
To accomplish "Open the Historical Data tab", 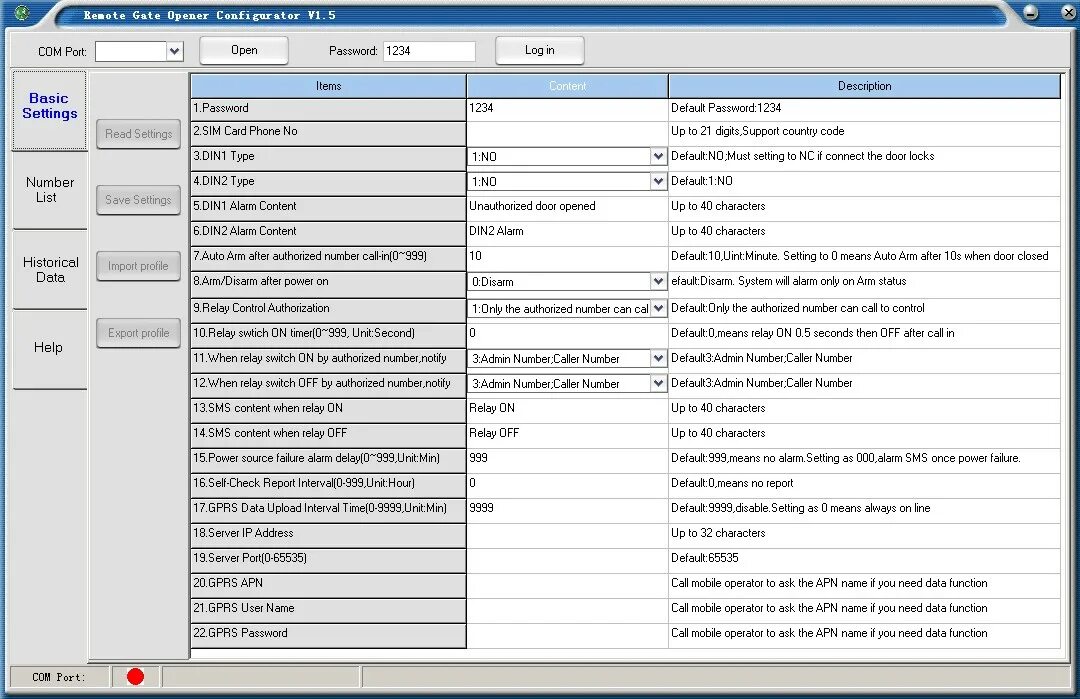I will pos(50,269).
